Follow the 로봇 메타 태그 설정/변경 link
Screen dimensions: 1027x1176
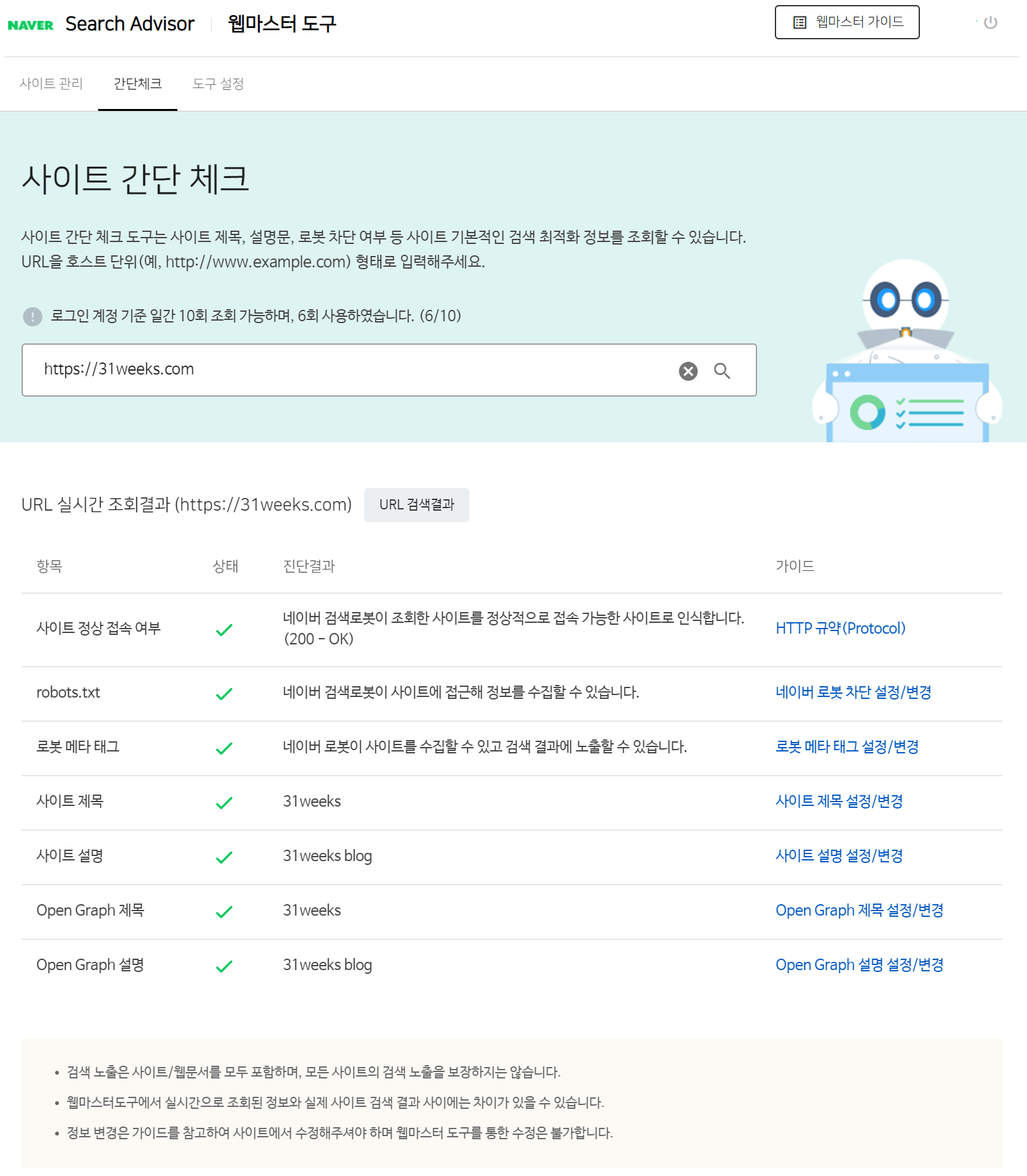click(847, 747)
